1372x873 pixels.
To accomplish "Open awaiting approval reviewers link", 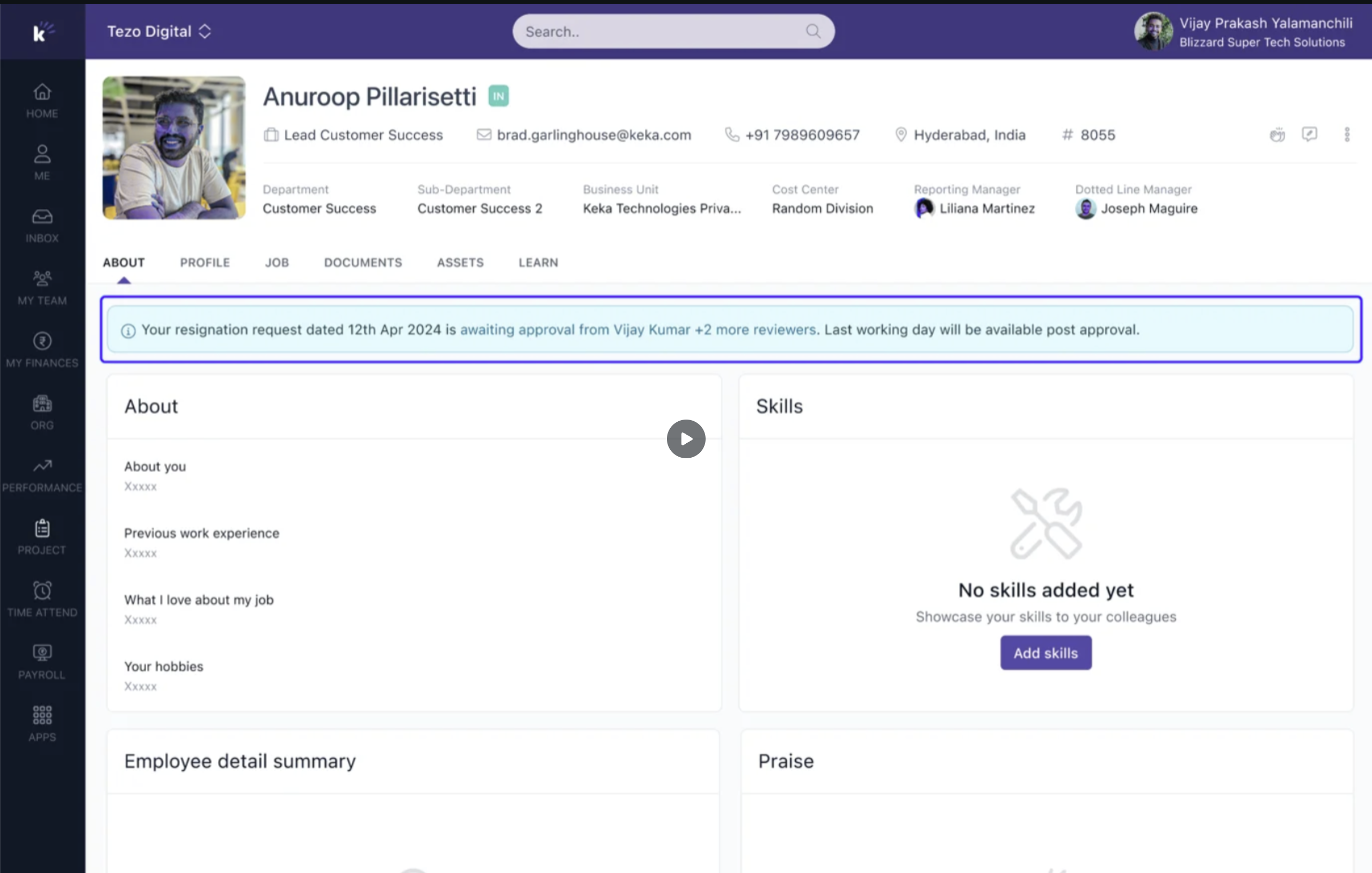I will coord(637,330).
